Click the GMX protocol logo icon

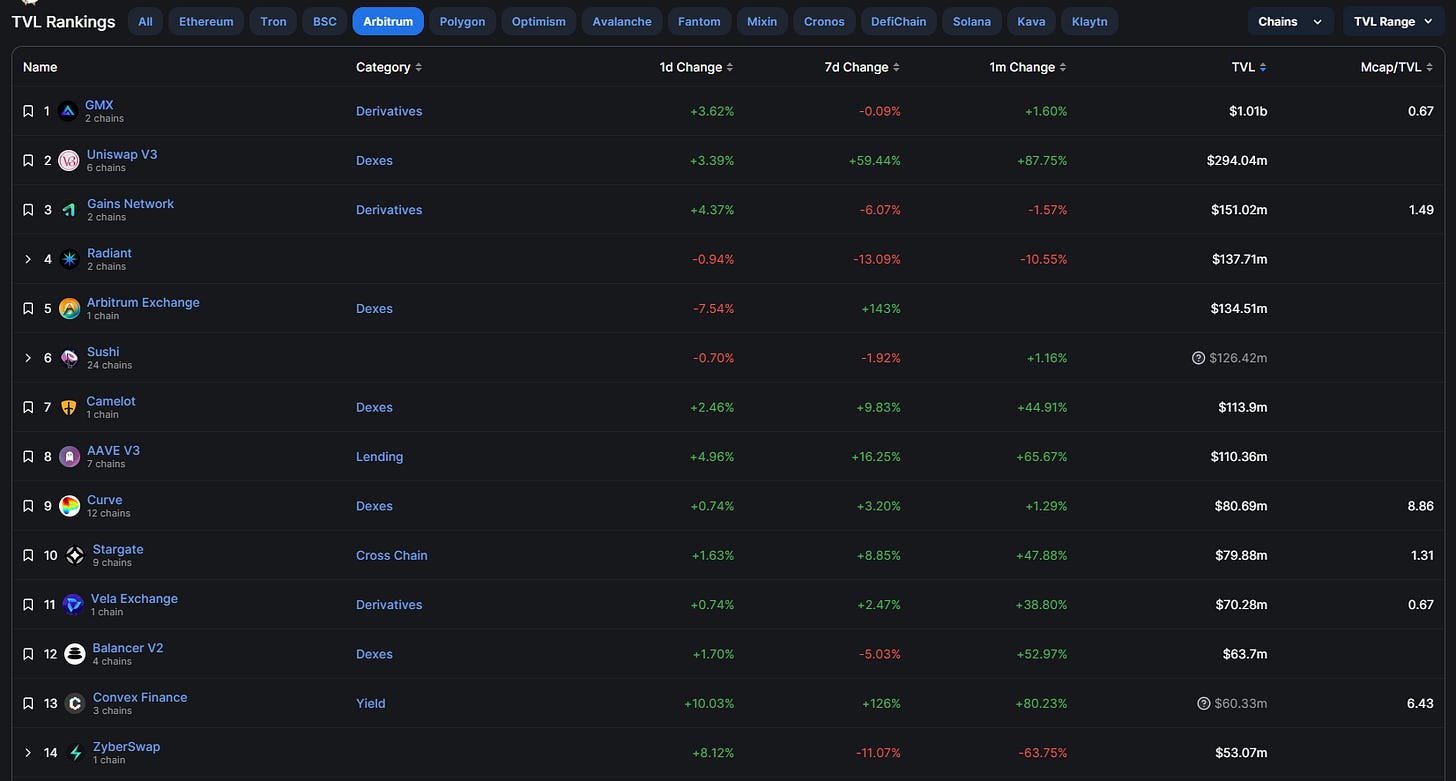(68, 111)
